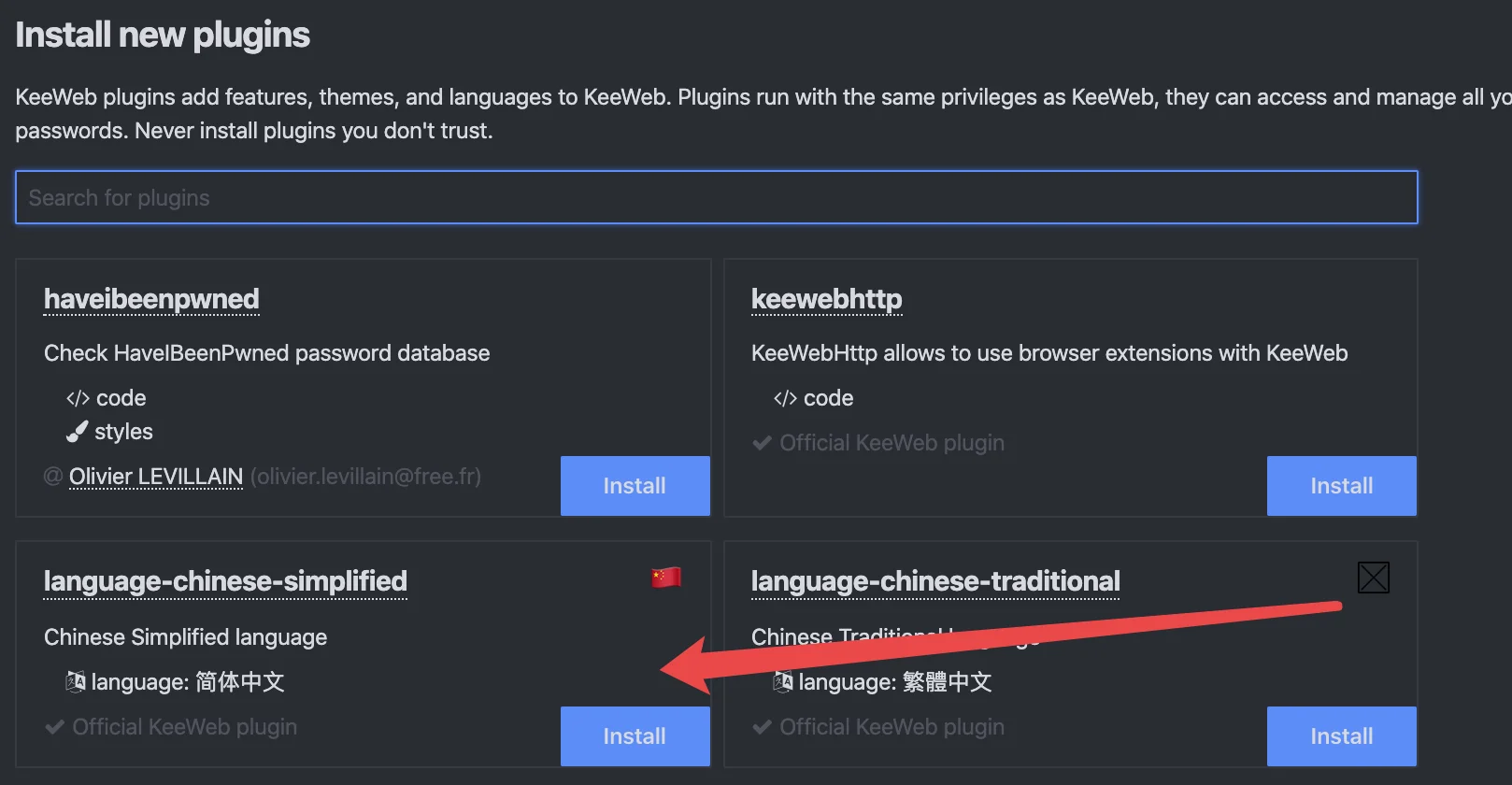Click the @ icon before Olivier LEVILLAIN
This screenshot has width=1512, height=785.
[x=53, y=477]
